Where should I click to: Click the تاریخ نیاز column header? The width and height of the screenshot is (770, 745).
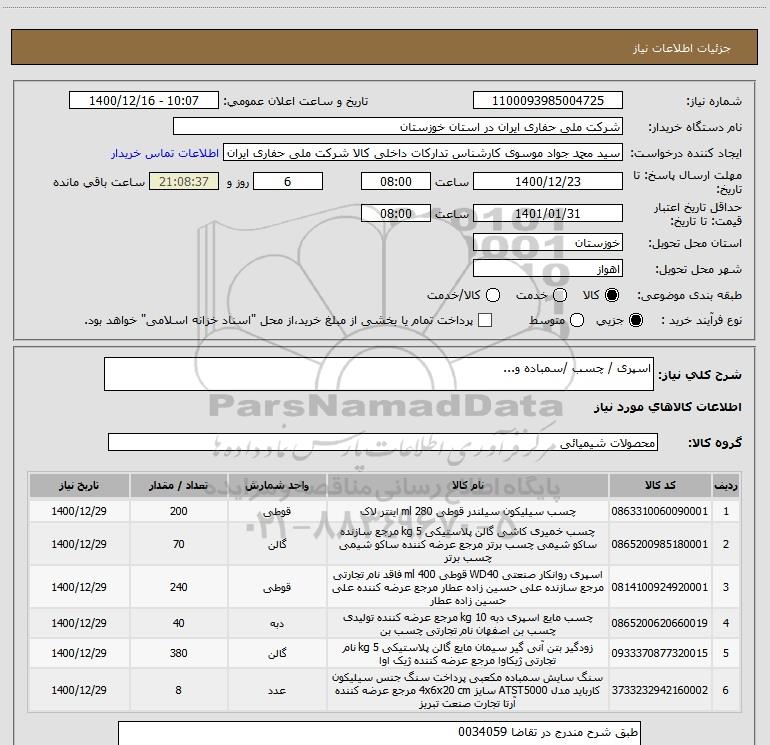click(x=79, y=485)
